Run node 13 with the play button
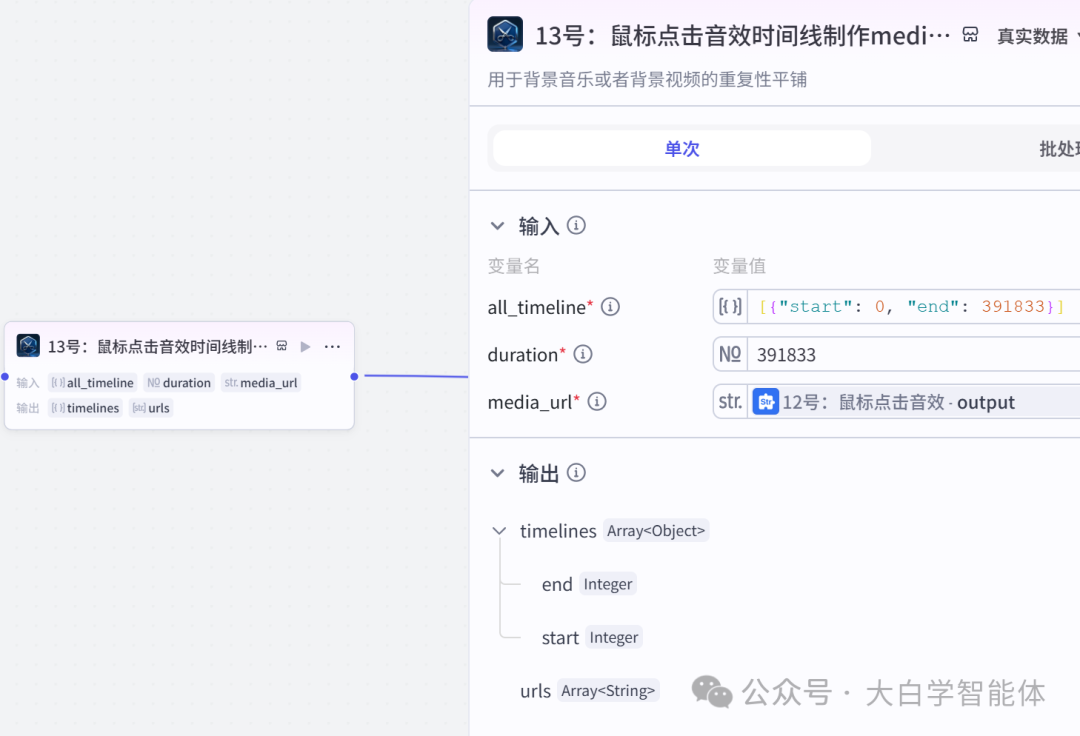Image resolution: width=1080 pixels, height=736 pixels. [305, 346]
